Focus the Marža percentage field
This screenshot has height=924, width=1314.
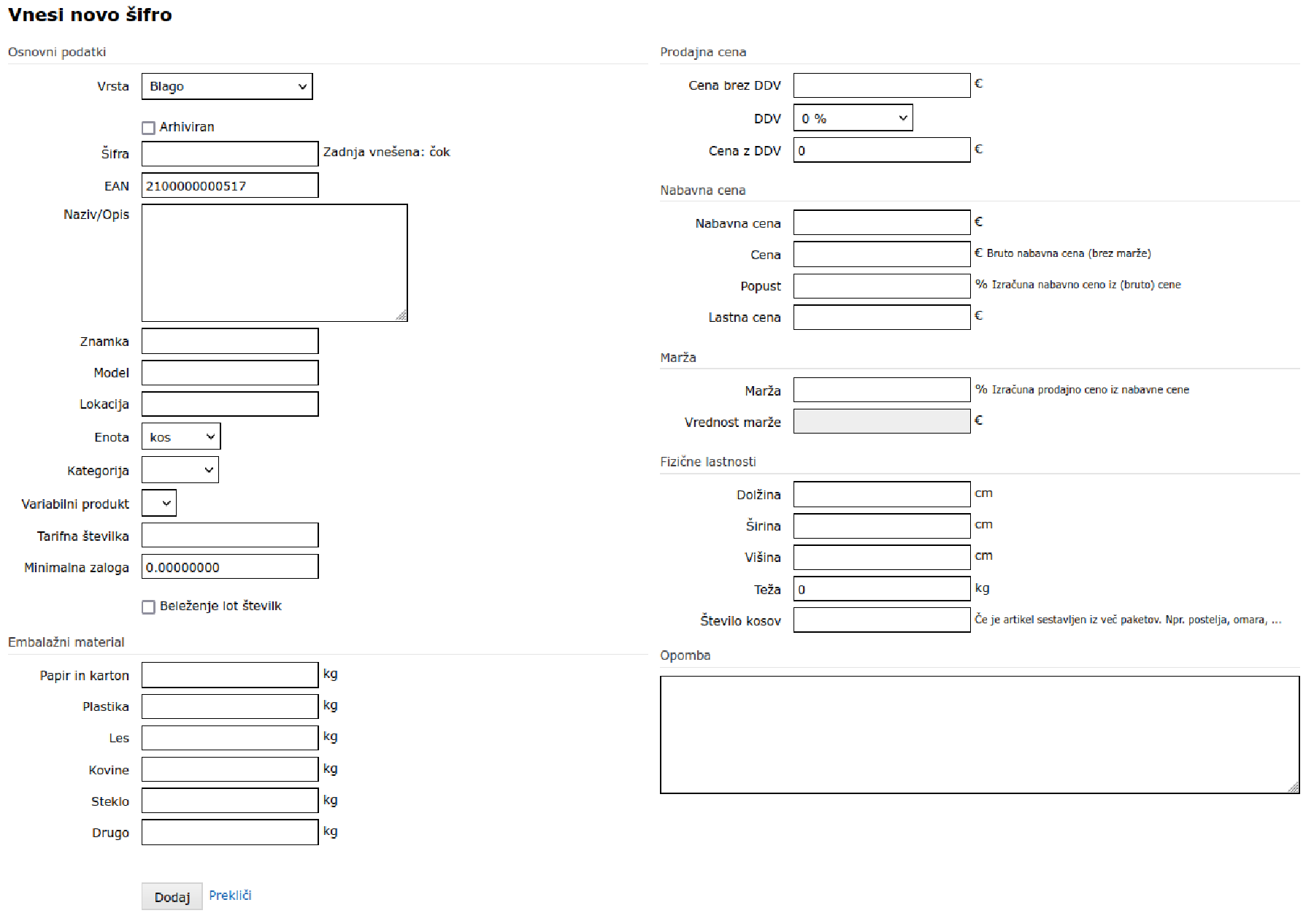(x=882, y=390)
